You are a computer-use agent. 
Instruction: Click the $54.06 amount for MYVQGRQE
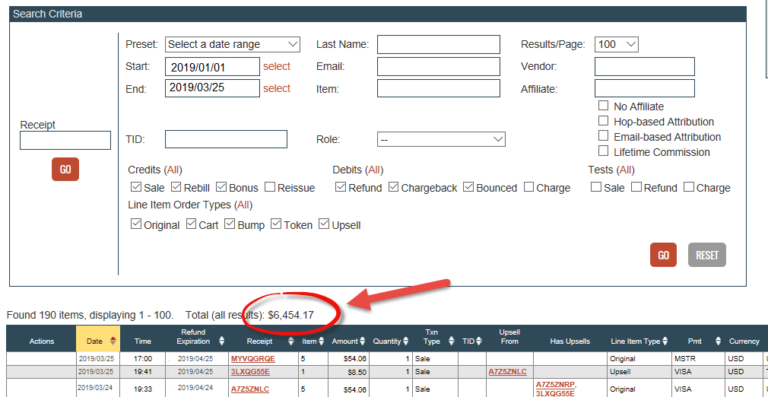[355, 358]
